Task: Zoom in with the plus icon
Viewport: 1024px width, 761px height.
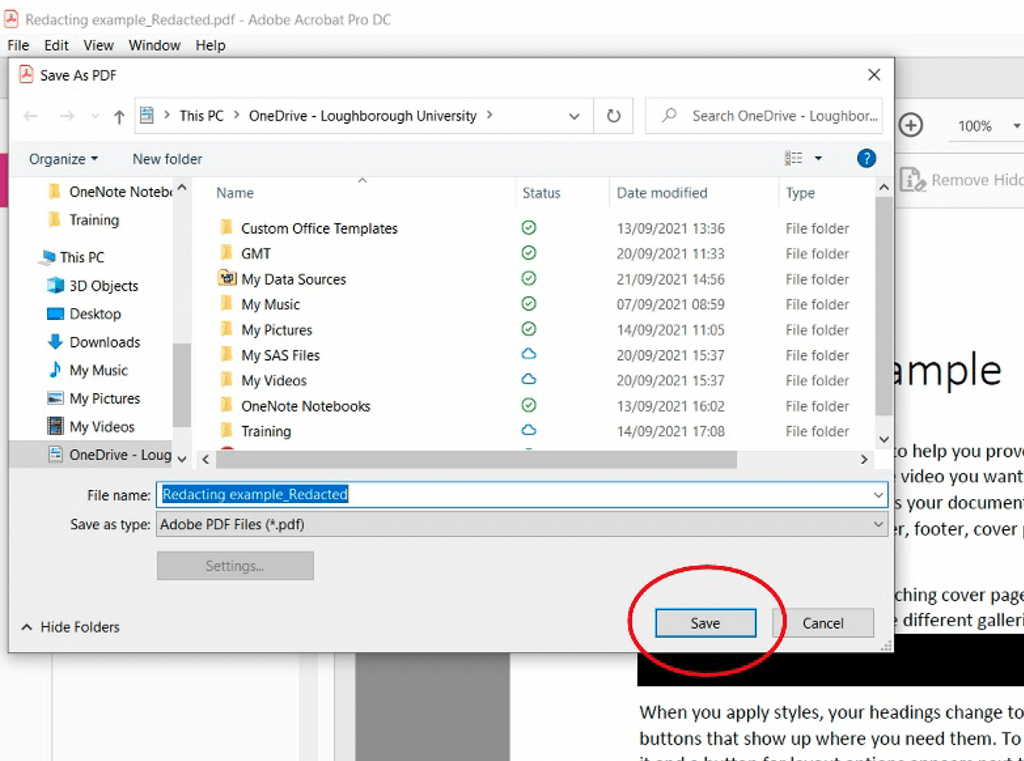Action: point(910,125)
